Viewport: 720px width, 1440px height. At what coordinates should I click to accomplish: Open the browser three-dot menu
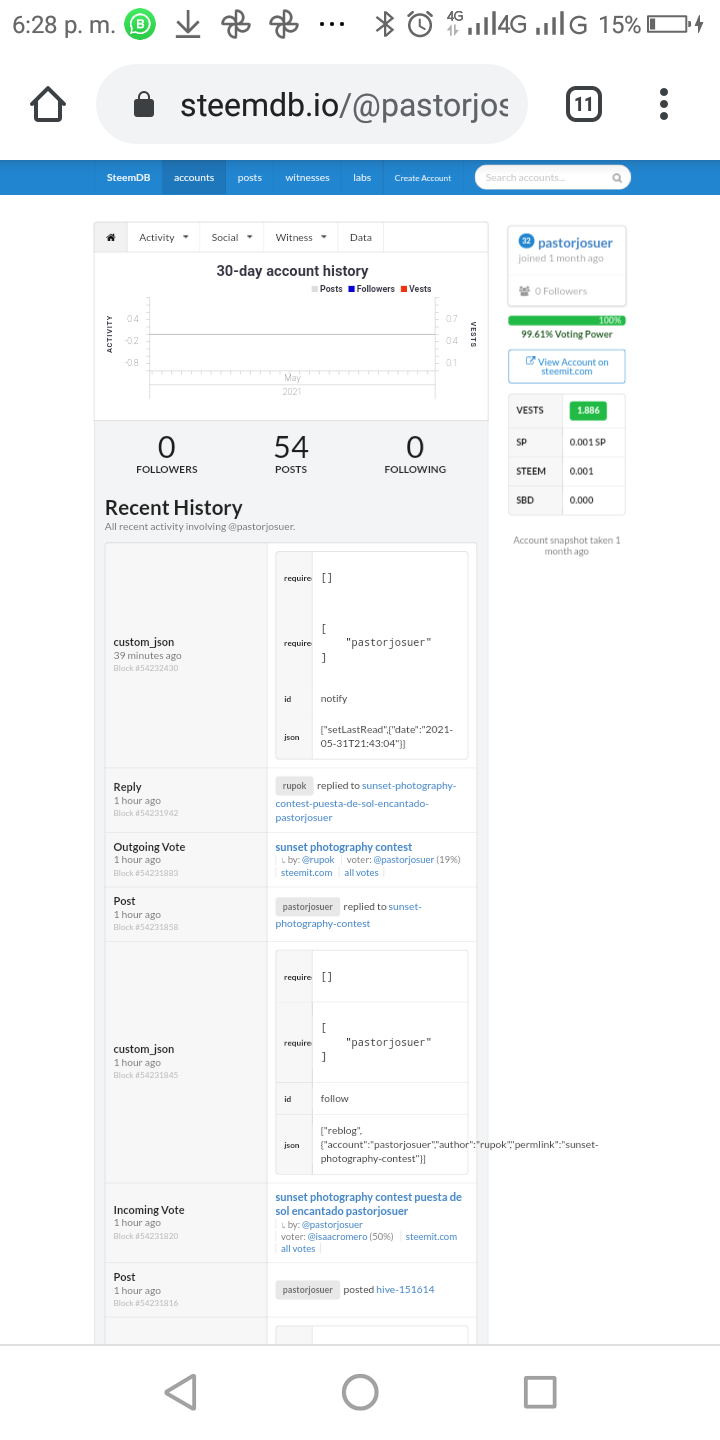click(x=664, y=104)
